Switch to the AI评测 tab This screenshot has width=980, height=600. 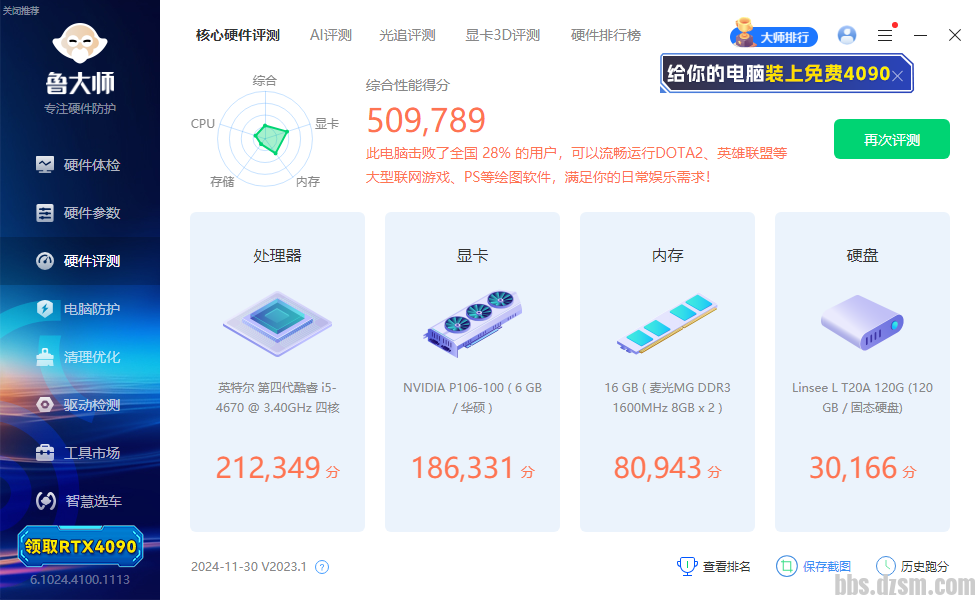(x=330, y=35)
